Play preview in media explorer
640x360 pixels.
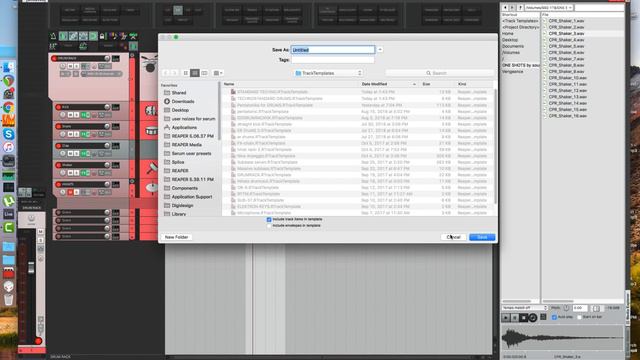click(506, 318)
